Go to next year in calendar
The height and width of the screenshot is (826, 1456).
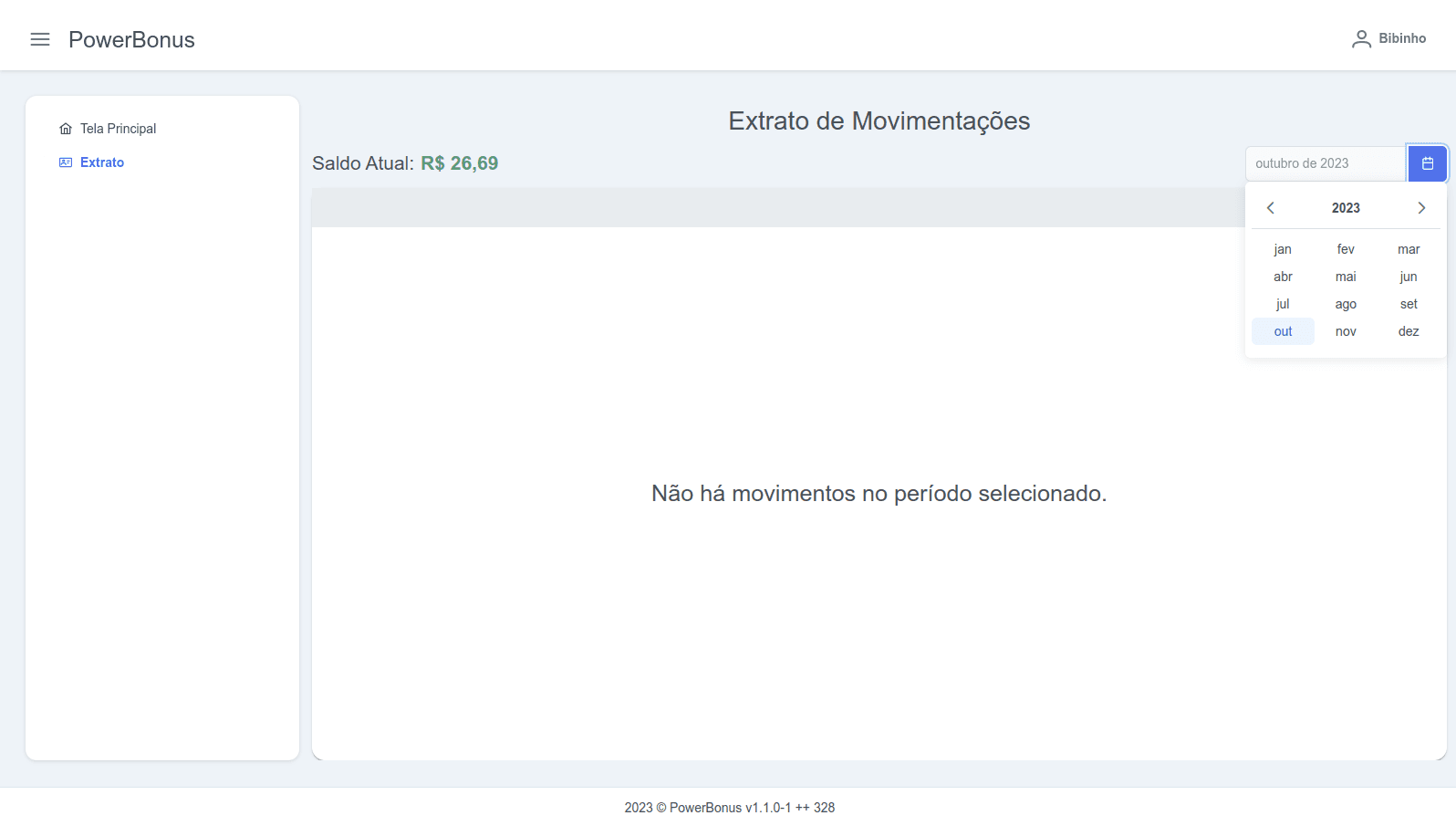point(1421,208)
